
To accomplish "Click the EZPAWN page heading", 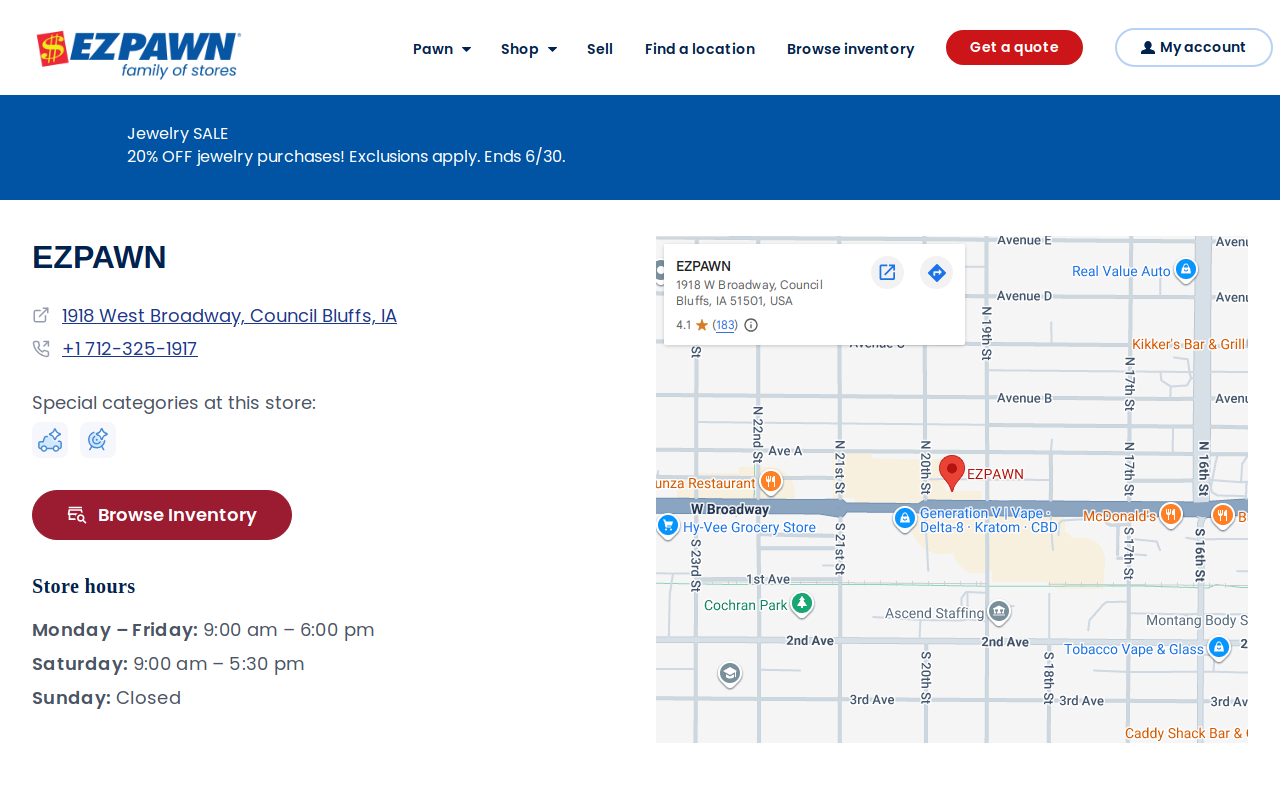I will pos(99,257).
